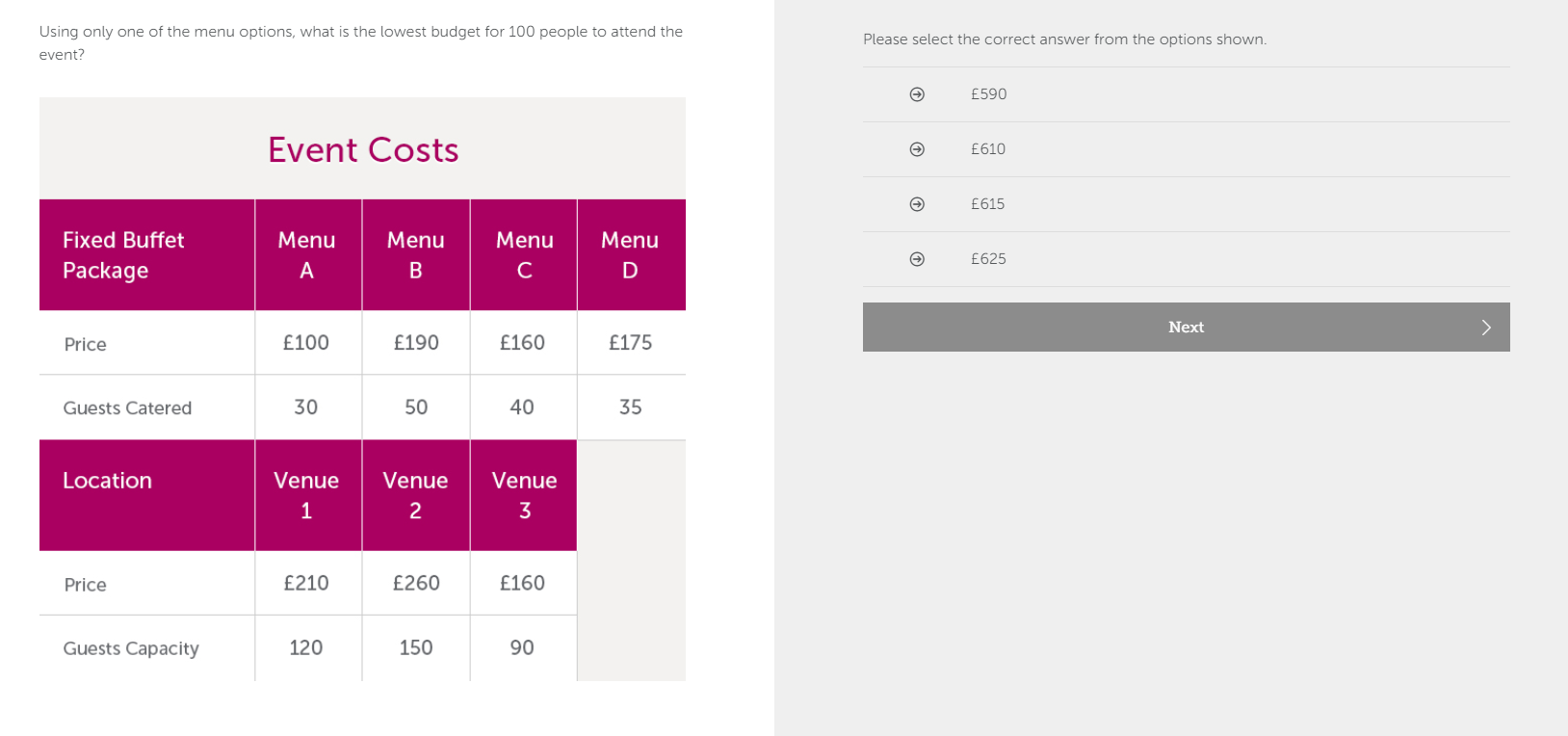Viewport: 1568px width, 736px height.
Task: Click the Fixed Buffet Package header cell
Action: [x=123, y=255]
